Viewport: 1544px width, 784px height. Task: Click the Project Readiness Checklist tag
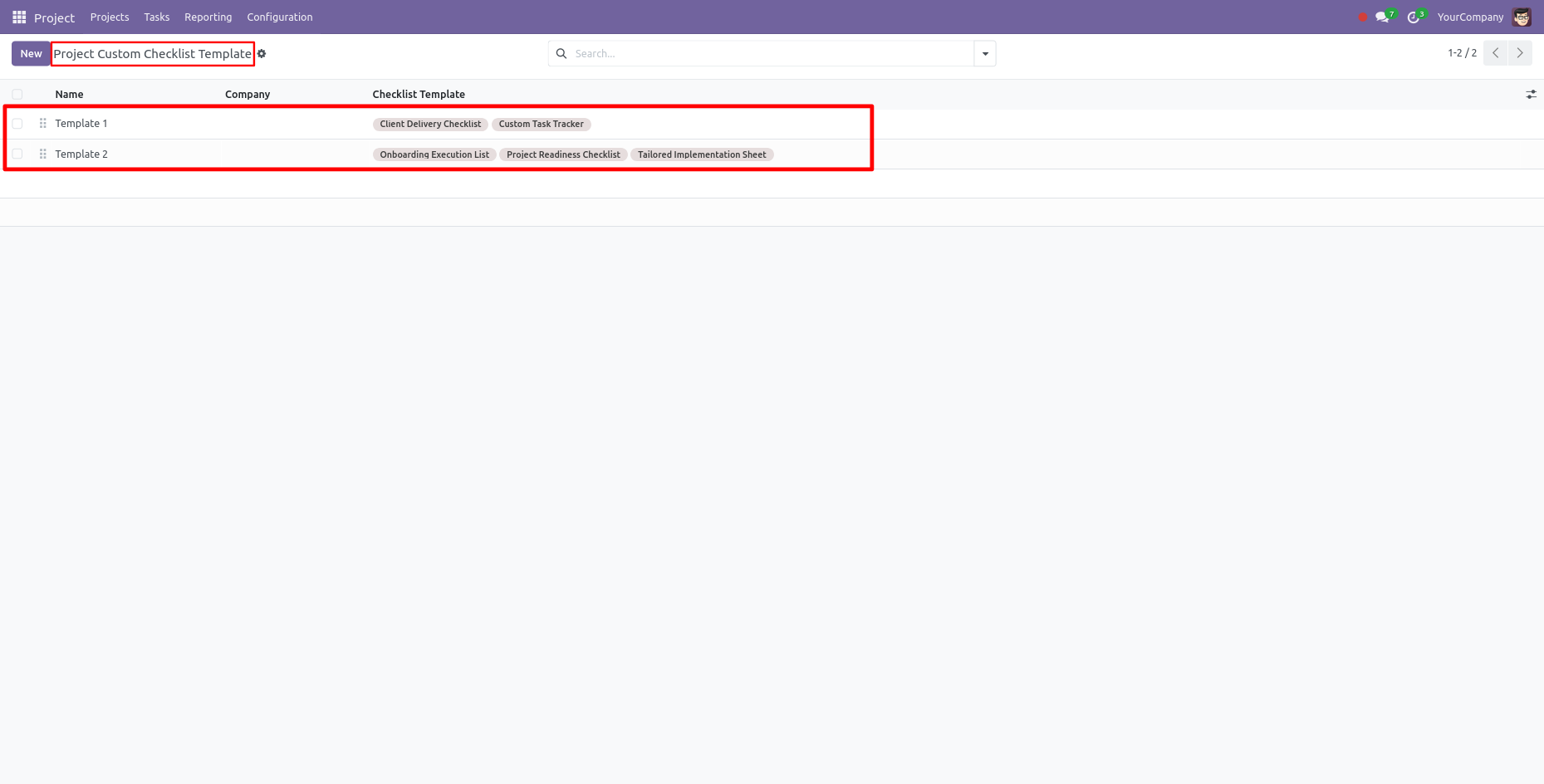[x=563, y=155]
